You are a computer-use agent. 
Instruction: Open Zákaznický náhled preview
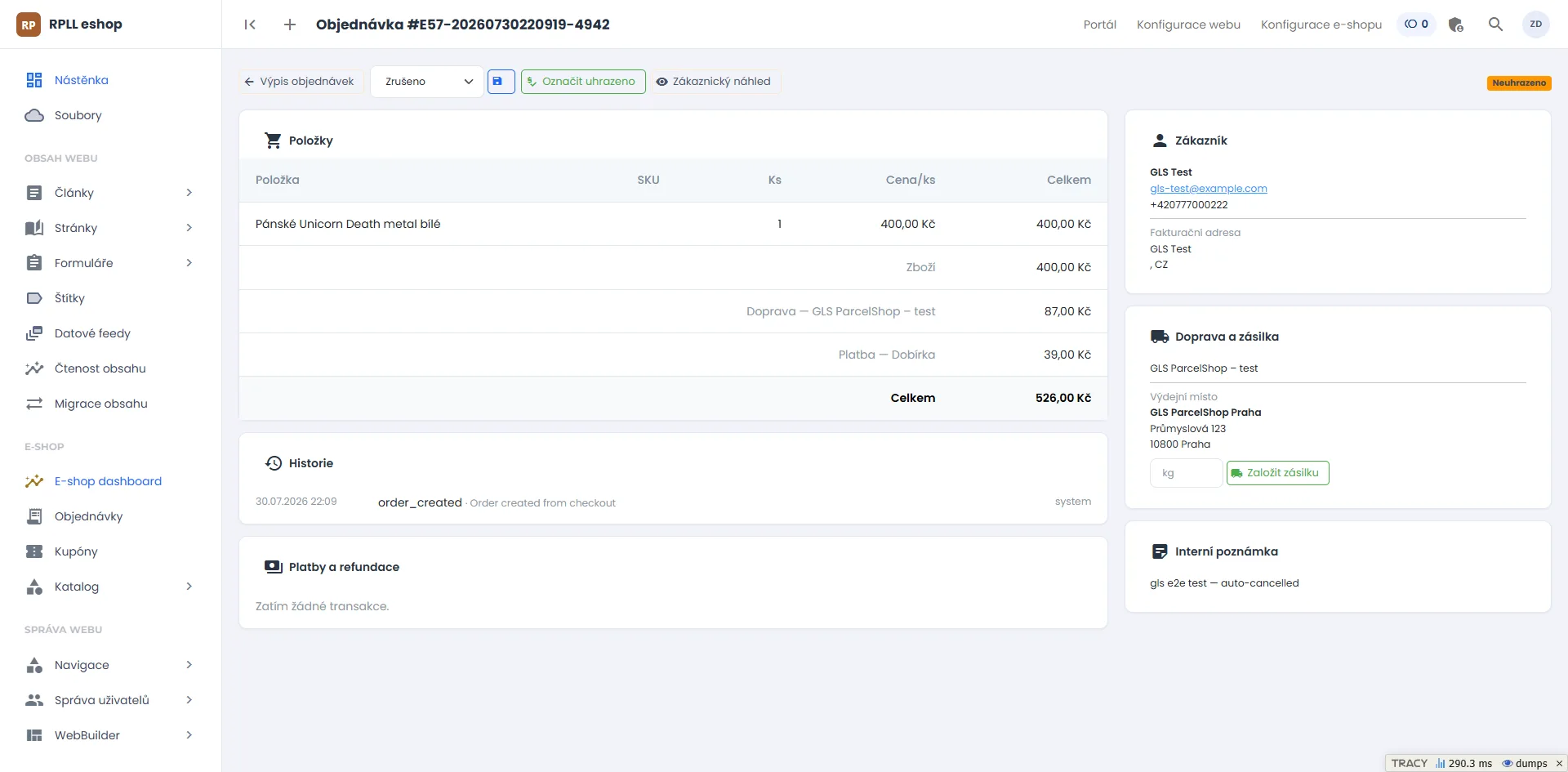coord(715,82)
